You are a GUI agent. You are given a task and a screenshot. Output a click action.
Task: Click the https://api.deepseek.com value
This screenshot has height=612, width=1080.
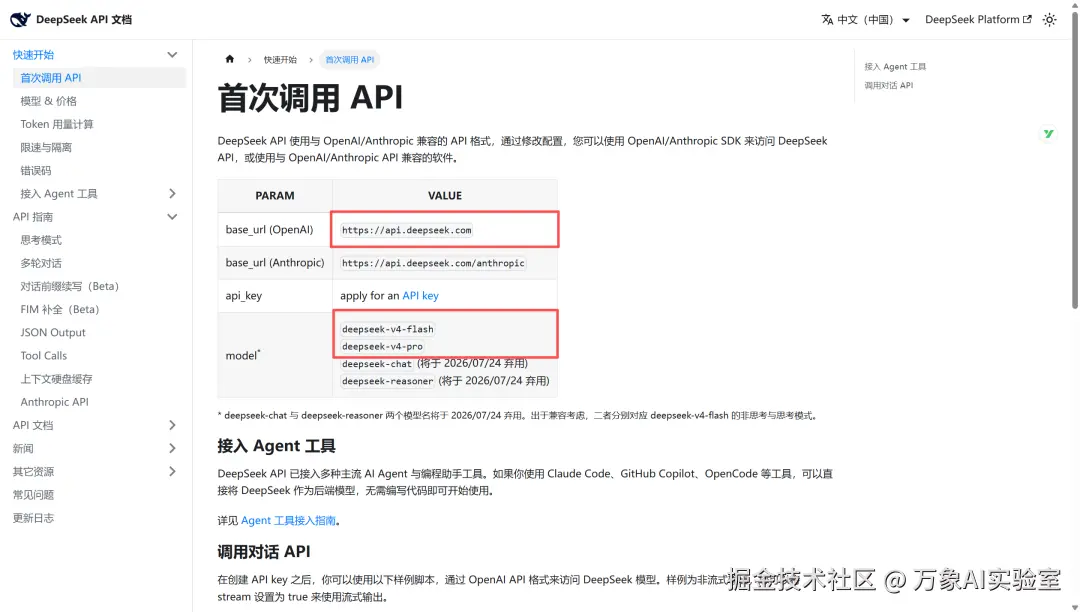406,230
